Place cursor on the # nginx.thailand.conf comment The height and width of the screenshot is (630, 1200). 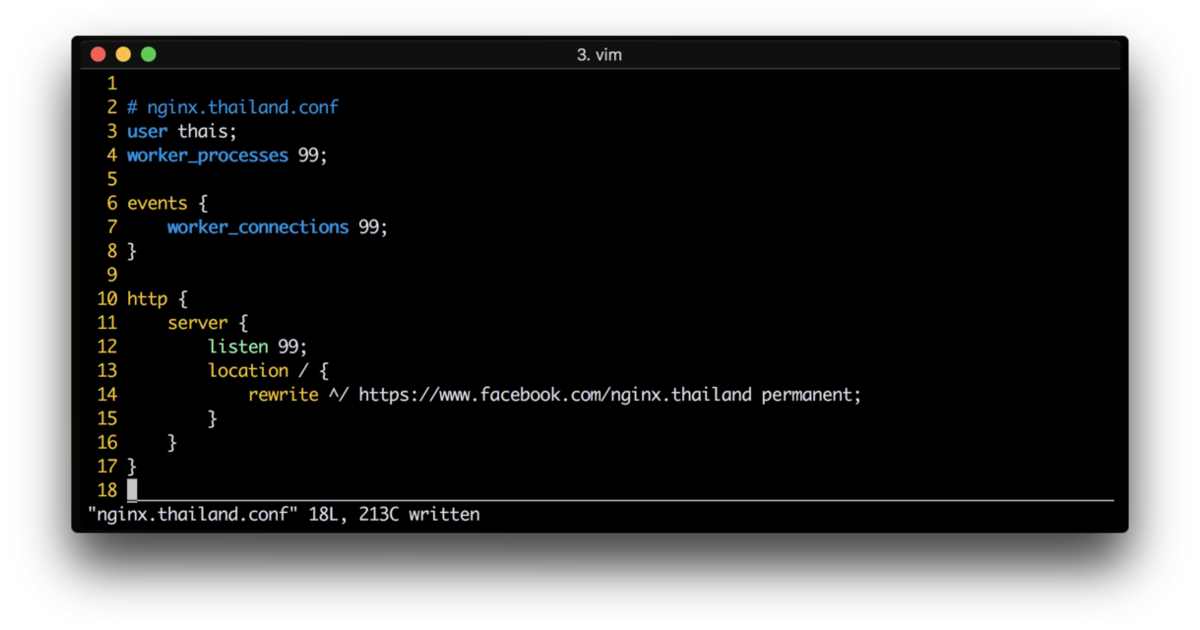233,107
